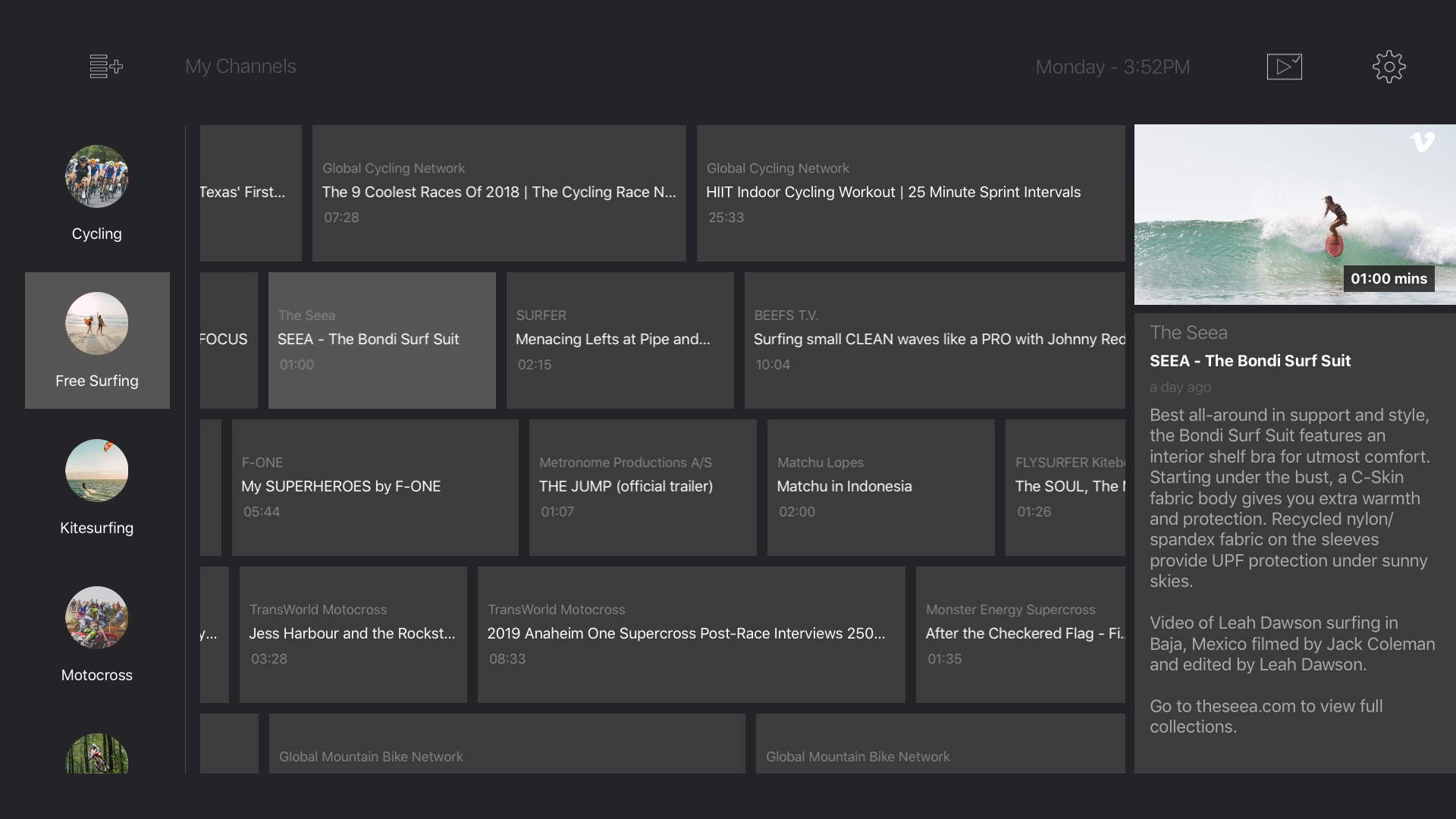Click the add channel list icon
Viewport: 1456px width, 819px height.
click(x=105, y=67)
